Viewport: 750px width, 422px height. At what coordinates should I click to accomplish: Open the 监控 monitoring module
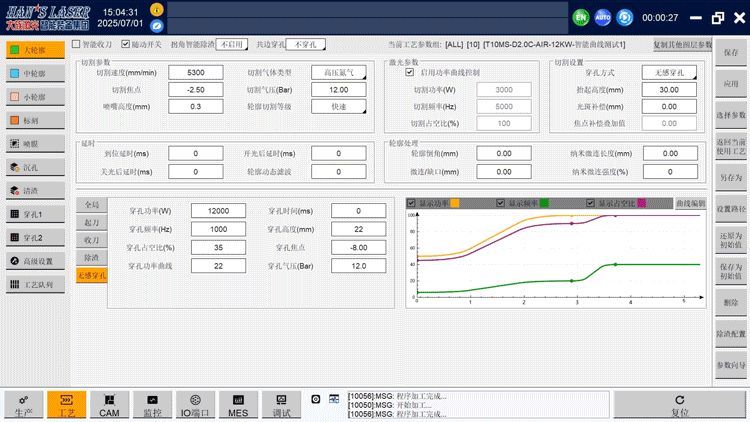152,404
